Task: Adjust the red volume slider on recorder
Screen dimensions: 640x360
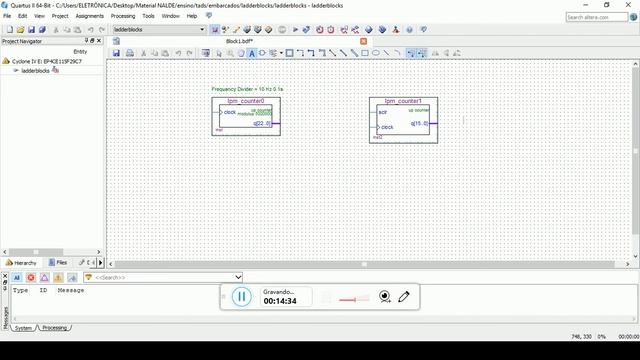Action: 354,300
